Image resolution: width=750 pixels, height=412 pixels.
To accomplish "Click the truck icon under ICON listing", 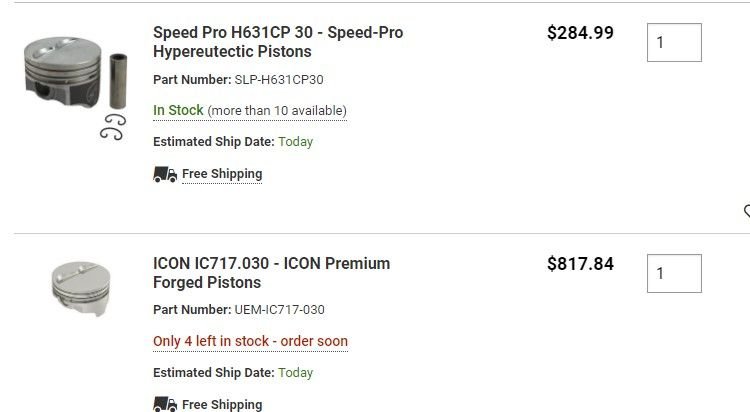I will pyautogui.click(x=165, y=404).
